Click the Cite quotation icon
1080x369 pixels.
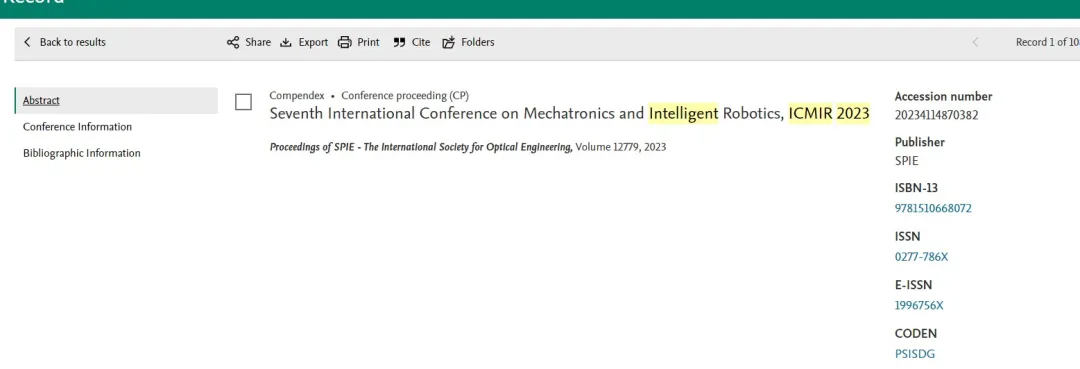399,42
